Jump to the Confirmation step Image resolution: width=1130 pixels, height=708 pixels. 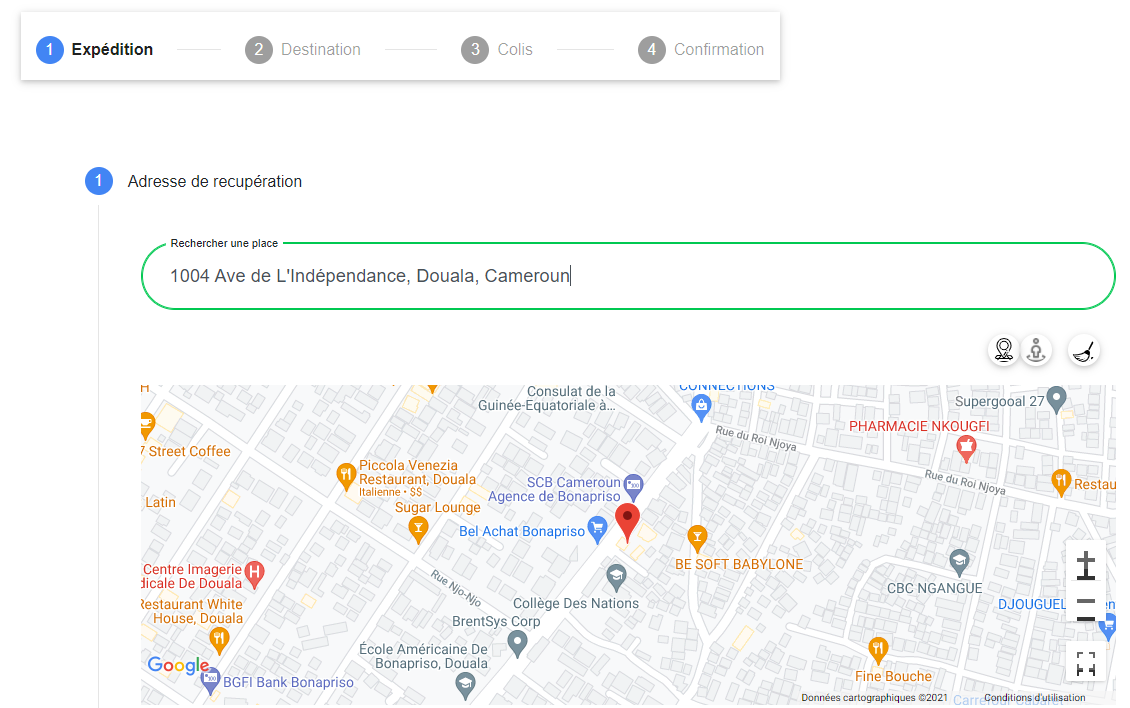(x=701, y=50)
